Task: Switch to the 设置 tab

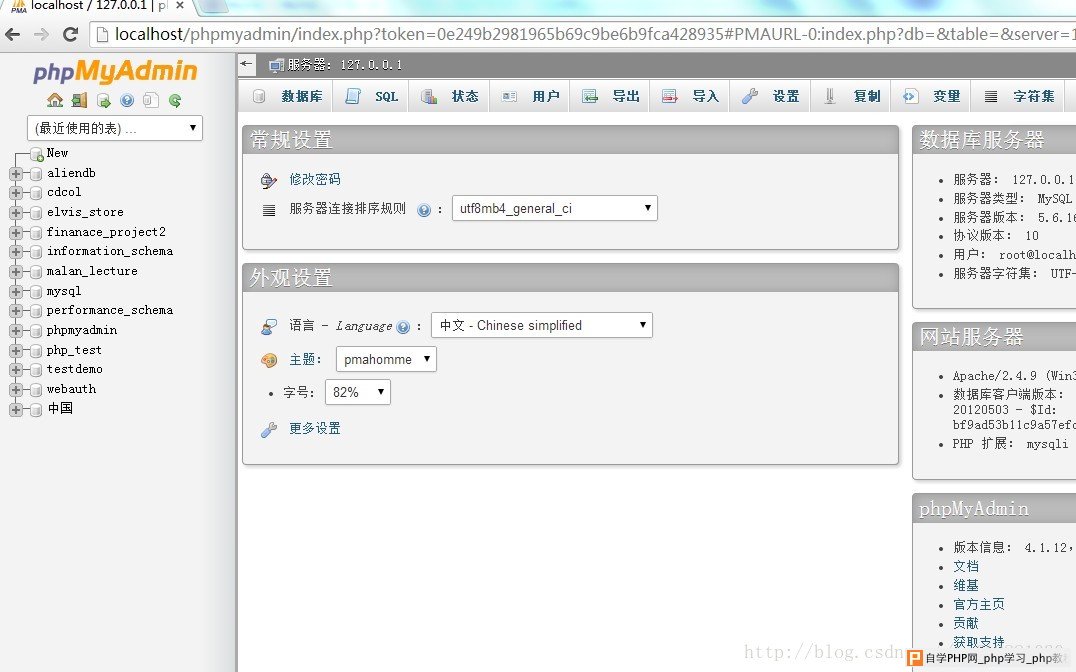Action: [771, 96]
